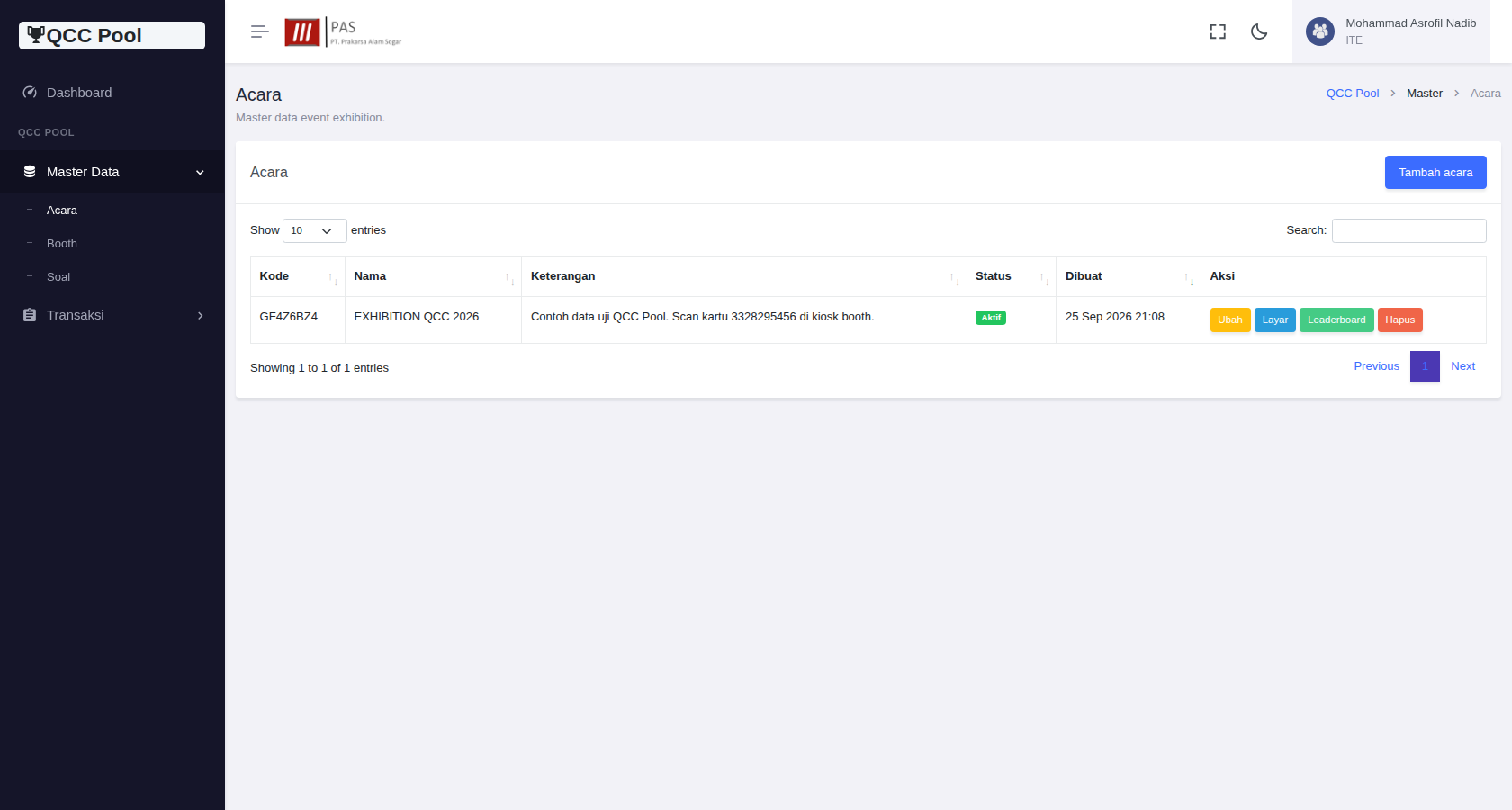
Task: Select the Booth submenu item
Action: click(62, 244)
